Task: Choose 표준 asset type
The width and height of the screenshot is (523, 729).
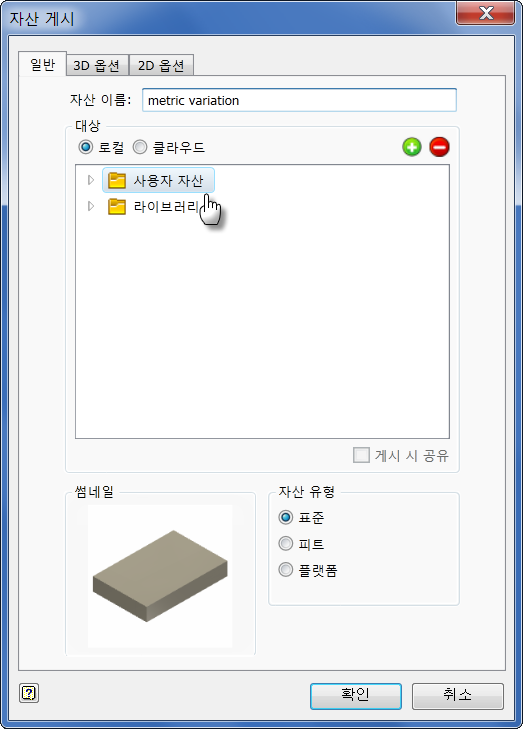Action: click(285, 517)
